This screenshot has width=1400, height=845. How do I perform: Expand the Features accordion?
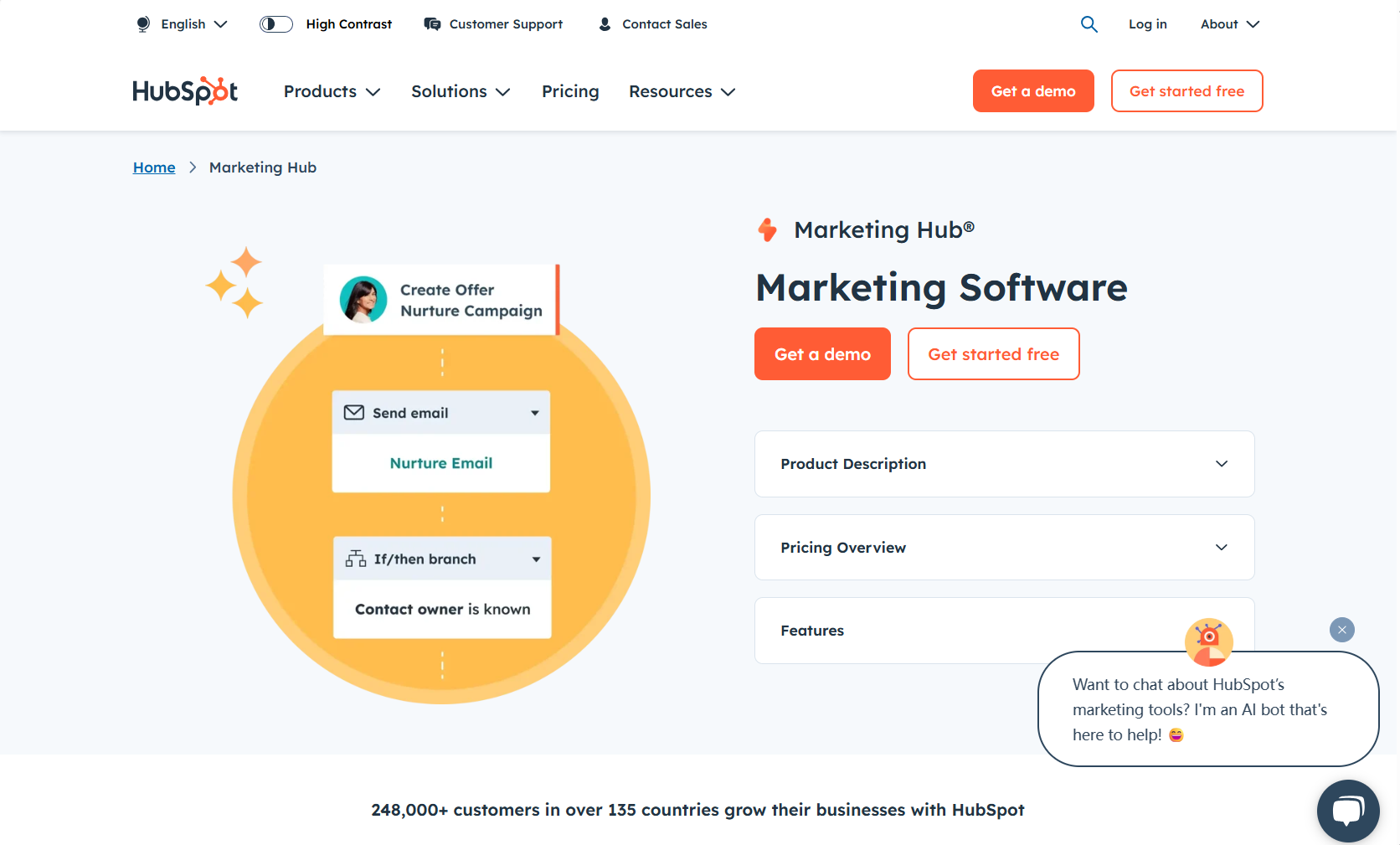tap(1004, 631)
